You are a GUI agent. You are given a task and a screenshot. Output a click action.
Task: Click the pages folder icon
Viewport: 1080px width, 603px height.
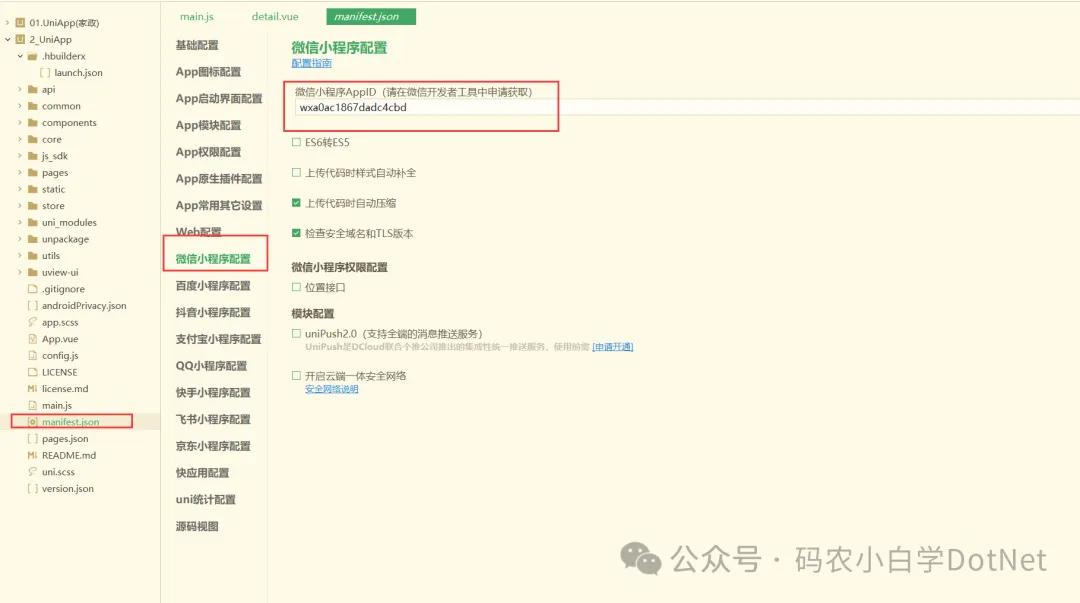point(32,172)
